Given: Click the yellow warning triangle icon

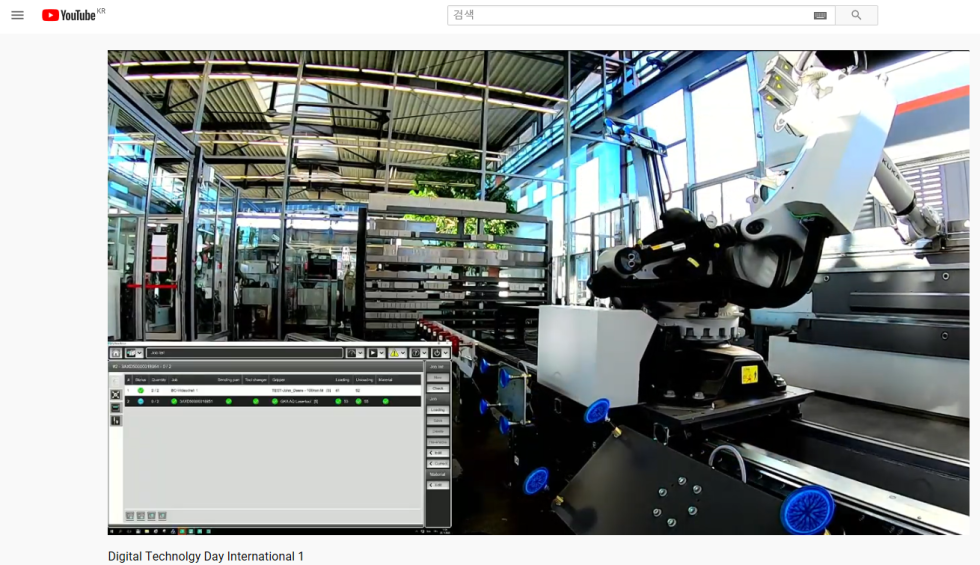Looking at the screenshot, I should tap(394, 353).
